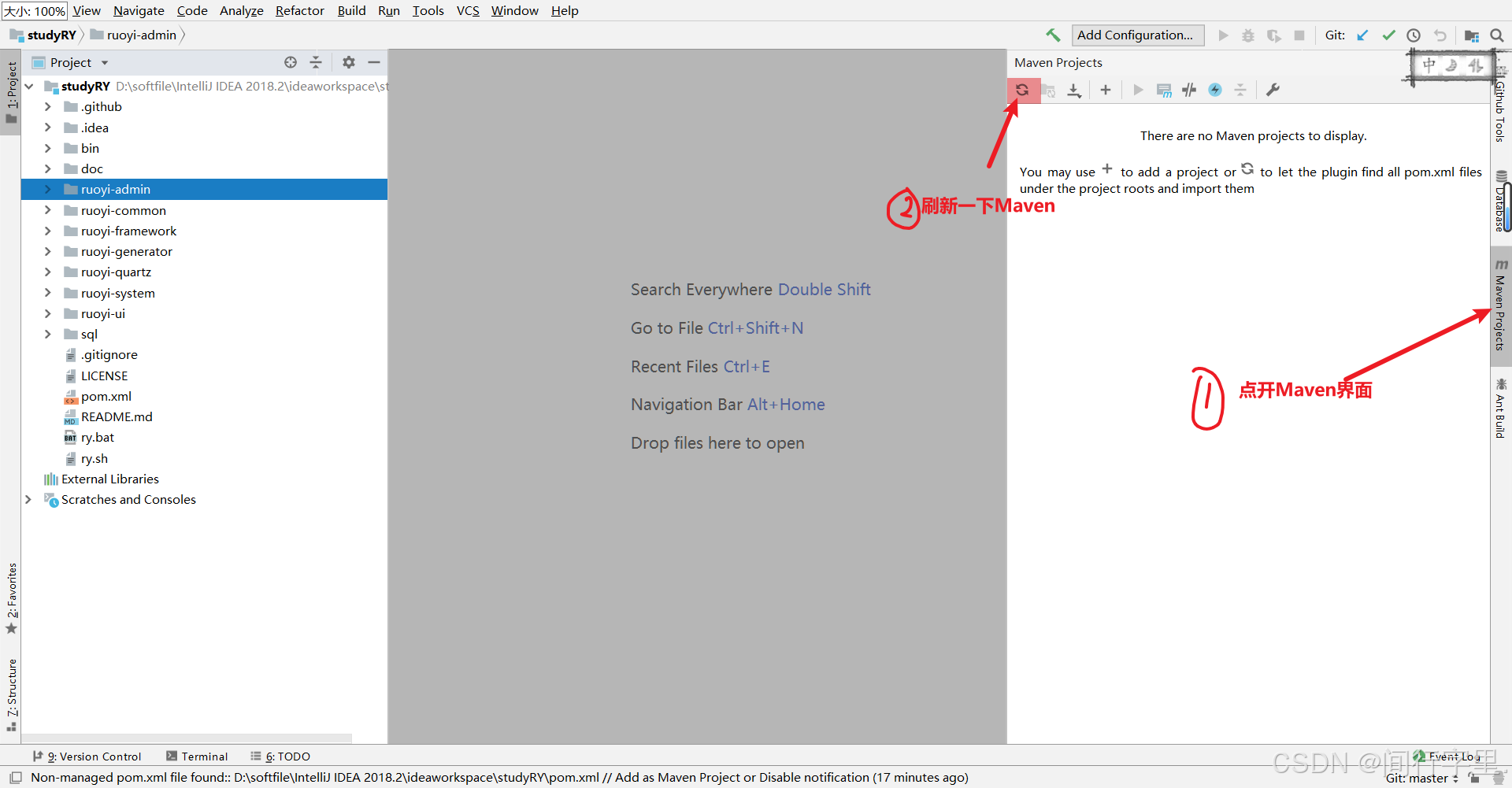Click Search Everywhere magnifier icon

point(1497,35)
